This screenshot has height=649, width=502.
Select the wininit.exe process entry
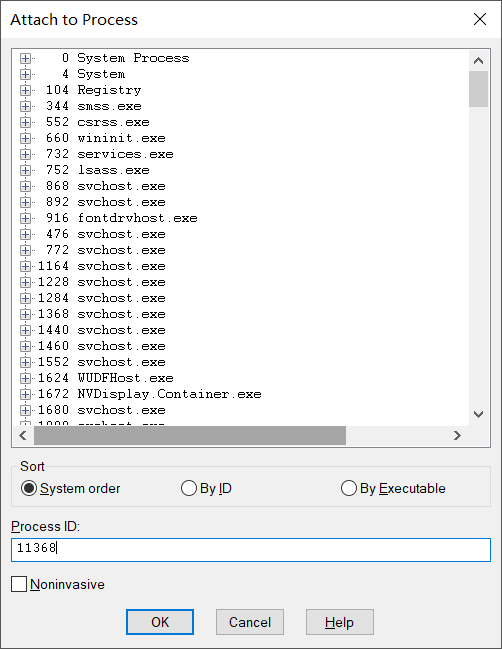pos(106,138)
